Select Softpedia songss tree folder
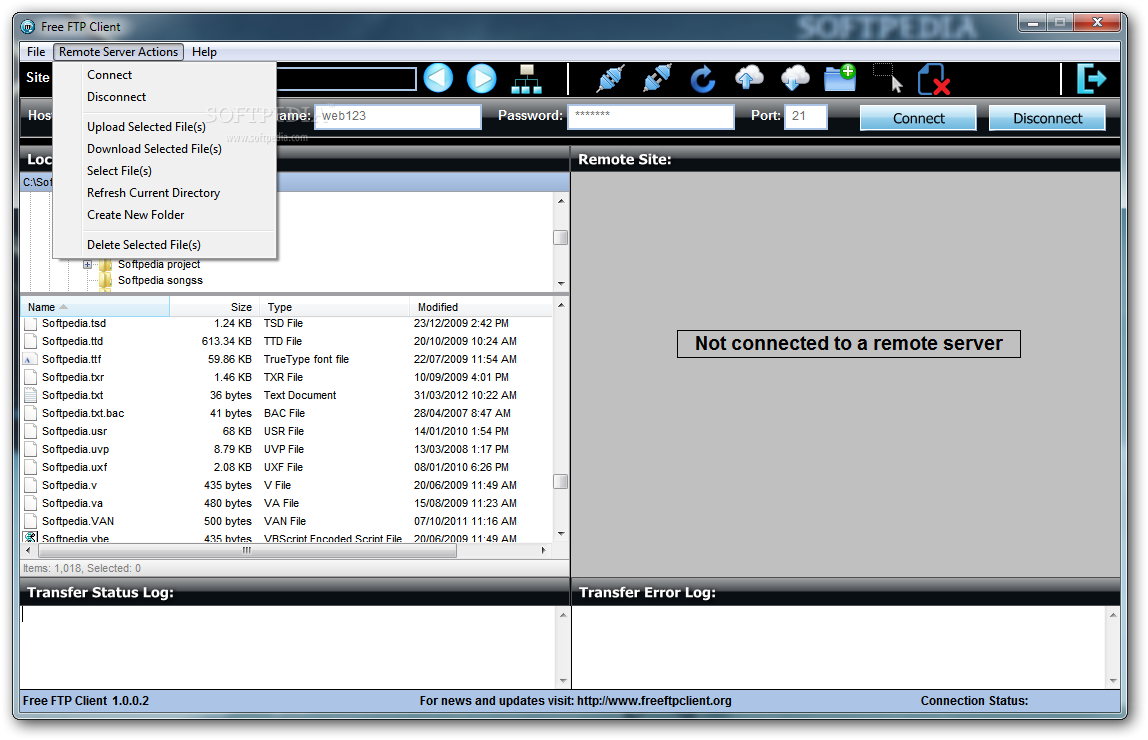 (160, 280)
